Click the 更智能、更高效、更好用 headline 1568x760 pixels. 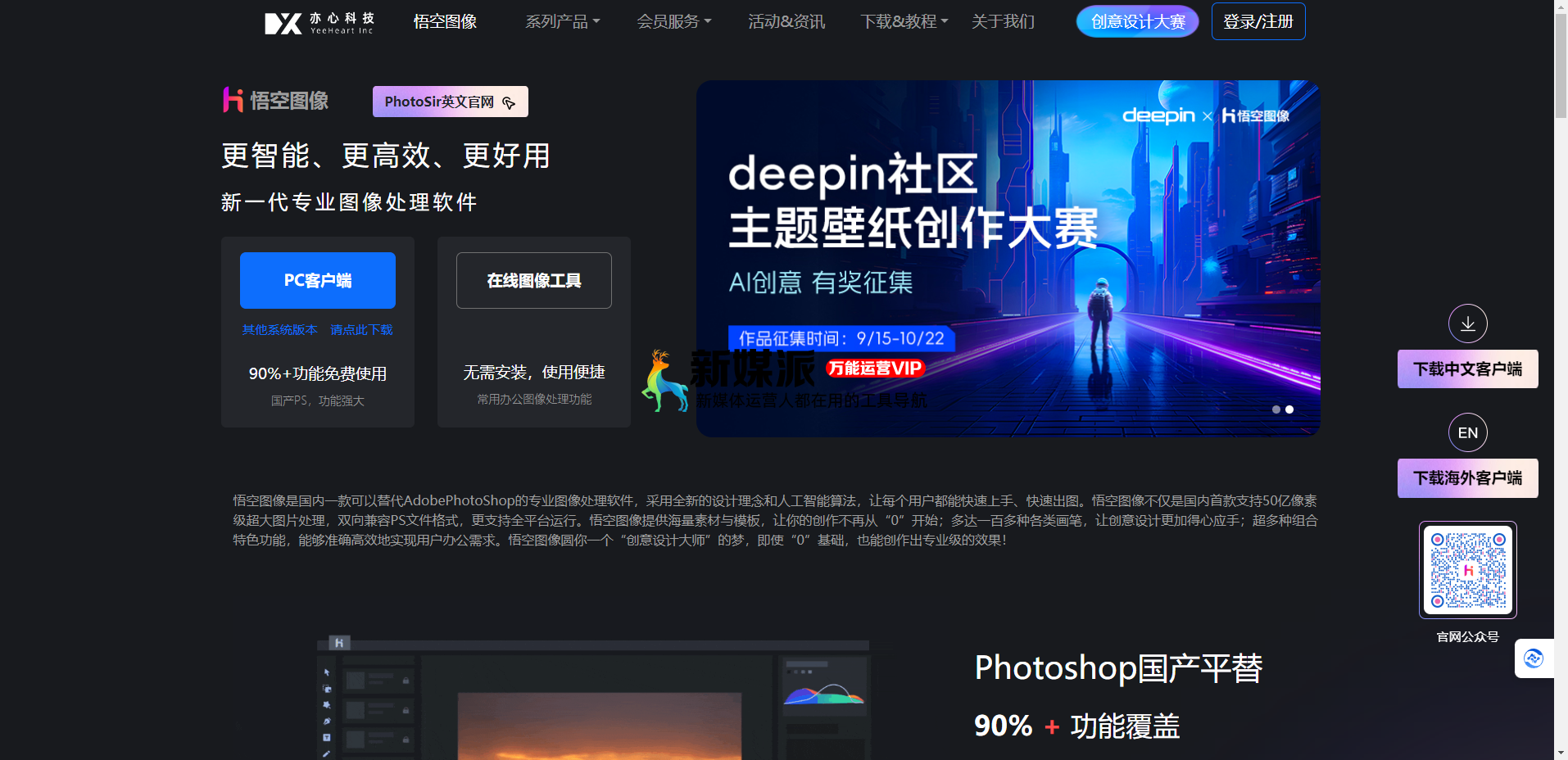coord(386,156)
